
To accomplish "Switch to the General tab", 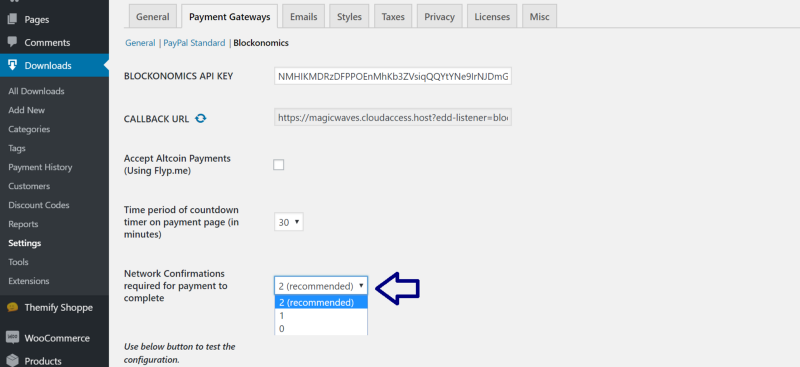I will 153,17.
